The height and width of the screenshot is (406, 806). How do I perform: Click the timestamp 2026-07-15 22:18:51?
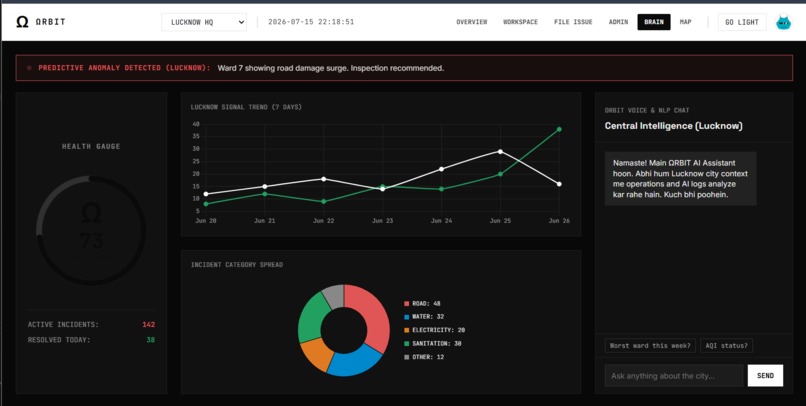coord(311,22)
